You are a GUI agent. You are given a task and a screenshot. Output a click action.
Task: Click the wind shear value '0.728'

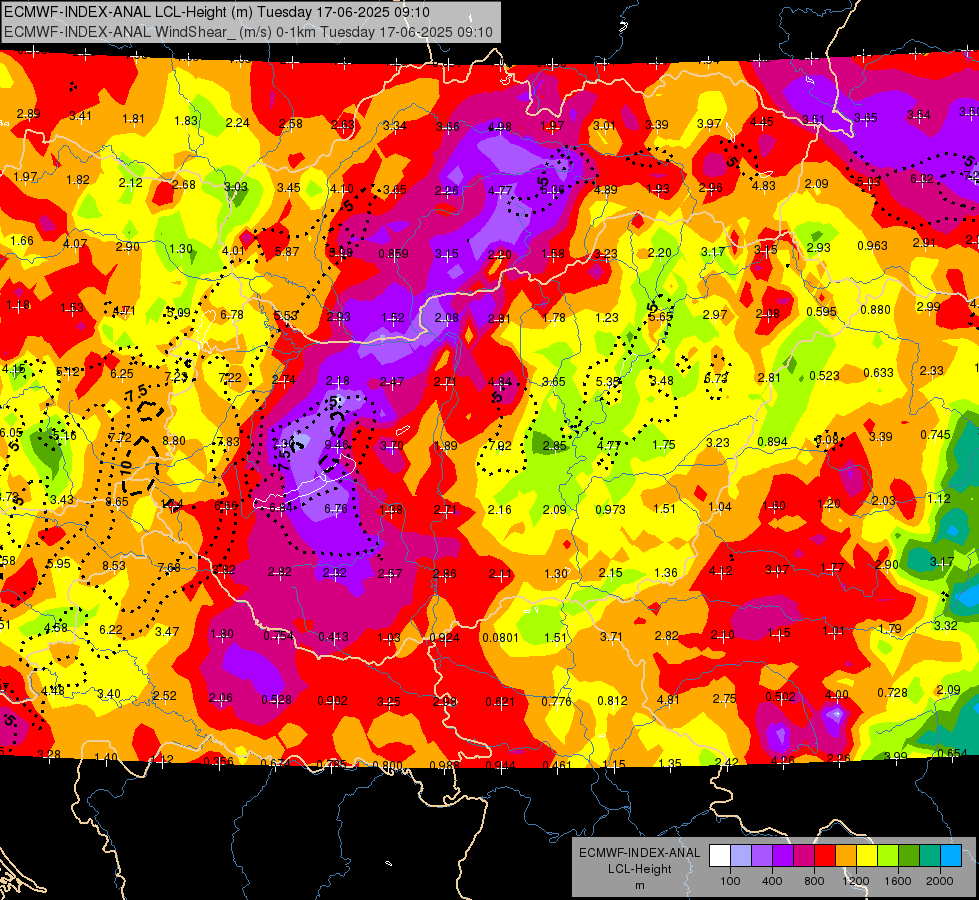892,693
